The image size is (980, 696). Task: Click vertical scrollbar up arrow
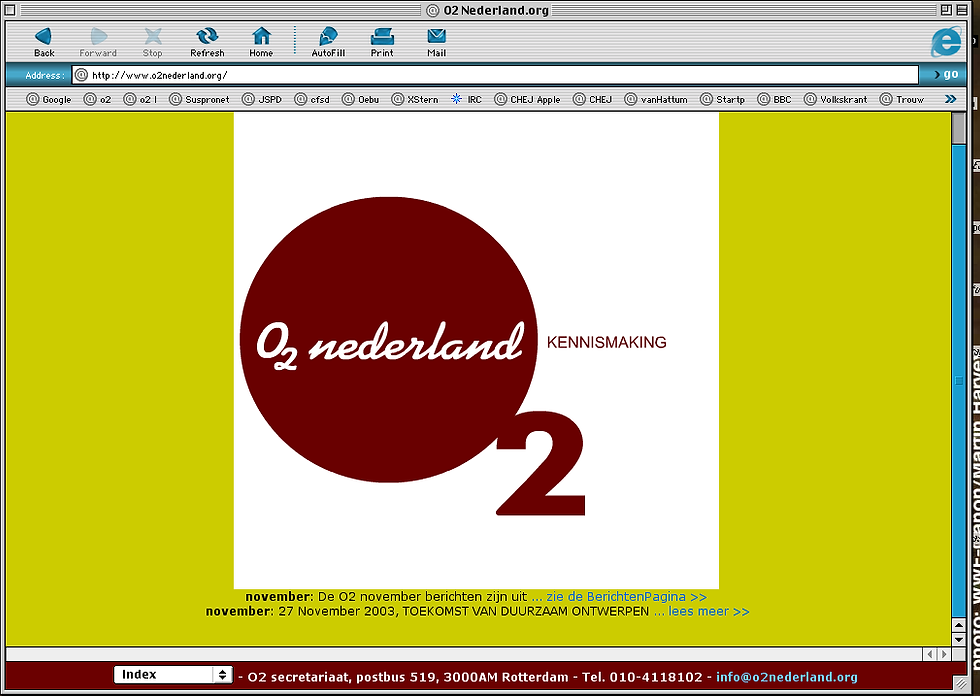[959, 625]
